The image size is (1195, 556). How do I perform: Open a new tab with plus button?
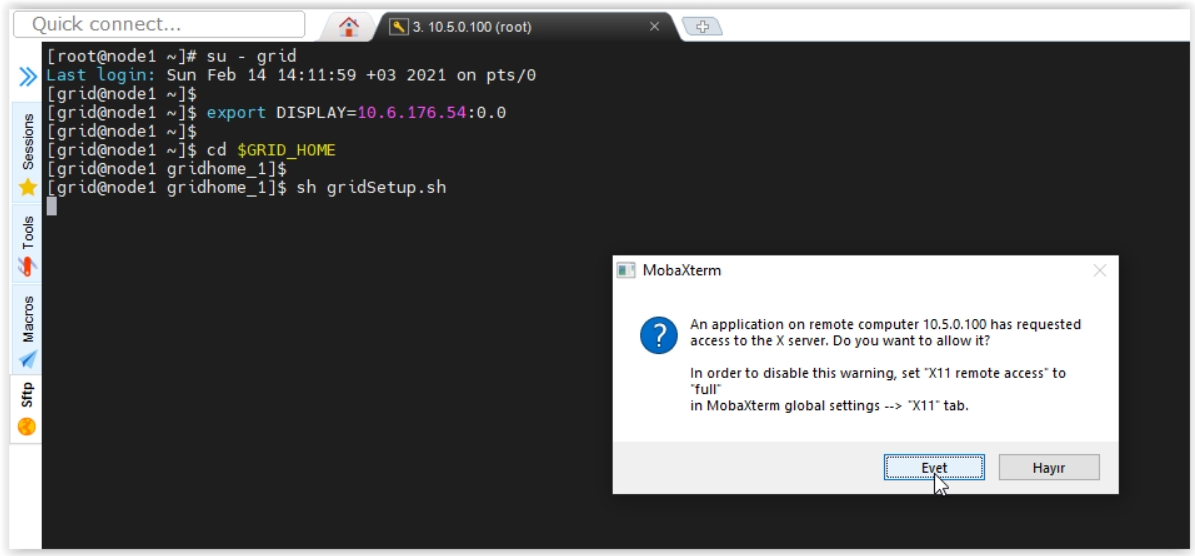(703, 27)
